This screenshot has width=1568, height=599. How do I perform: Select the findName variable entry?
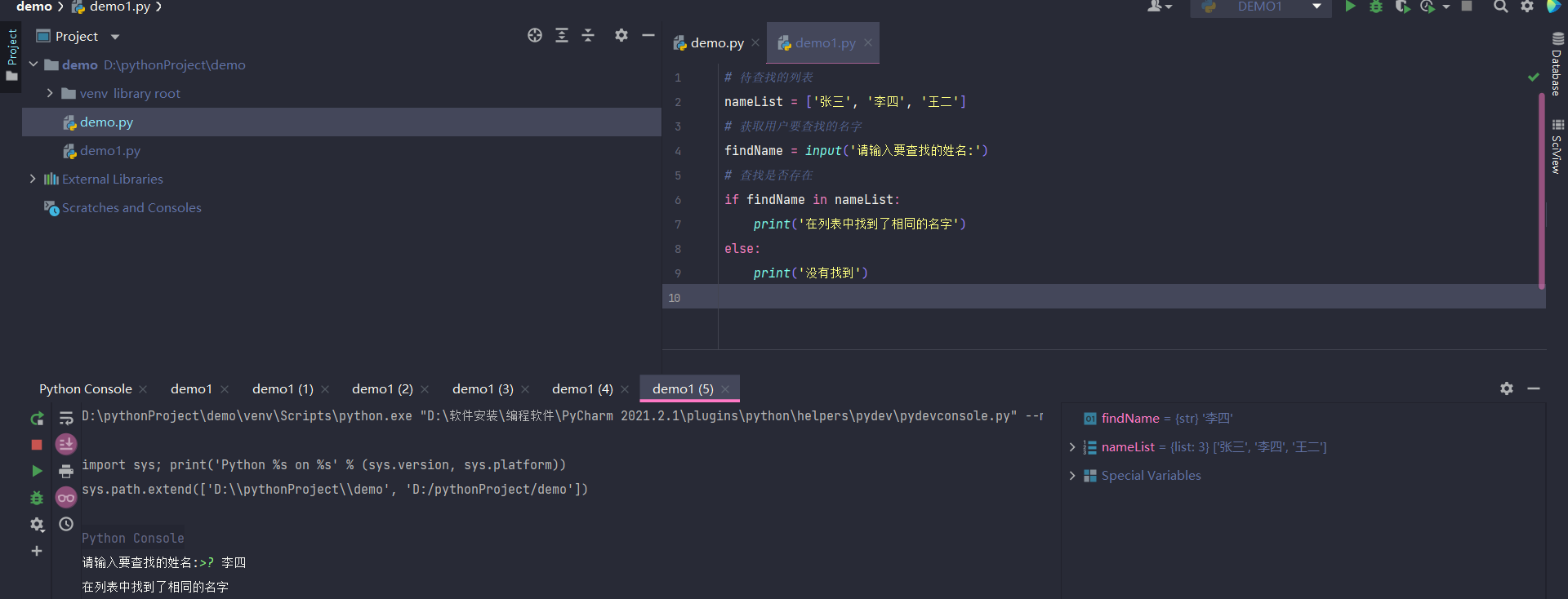1158,419
